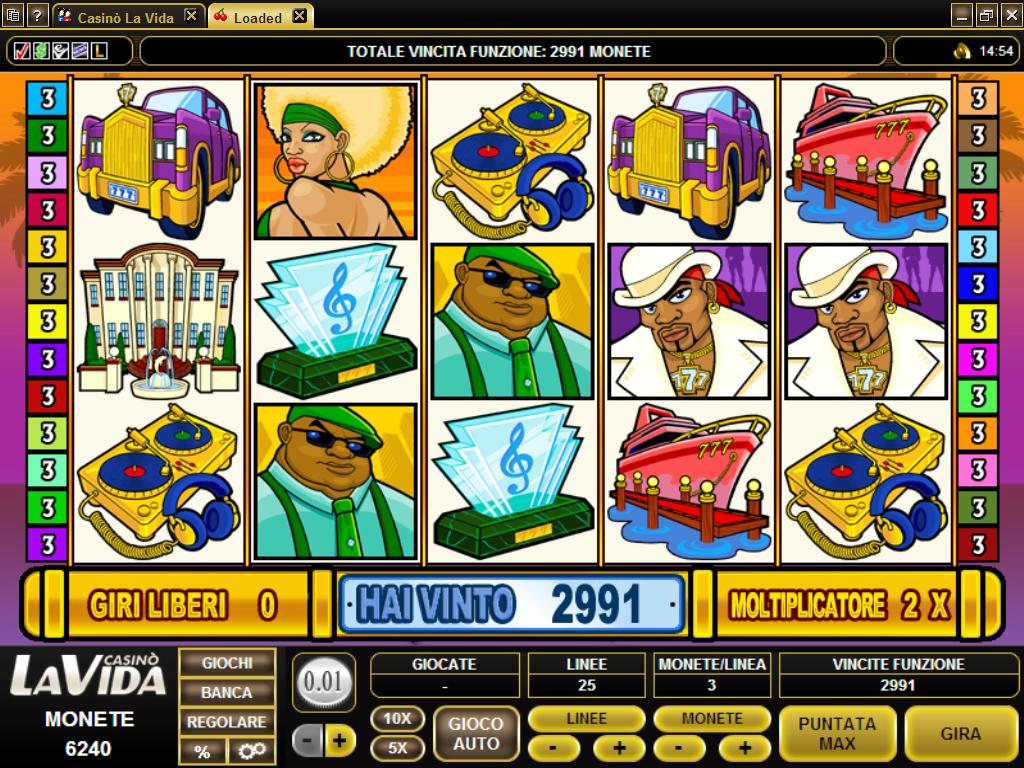Open the window list icon beside help
Screen dimensions: 1024x768
coord(13,15)
